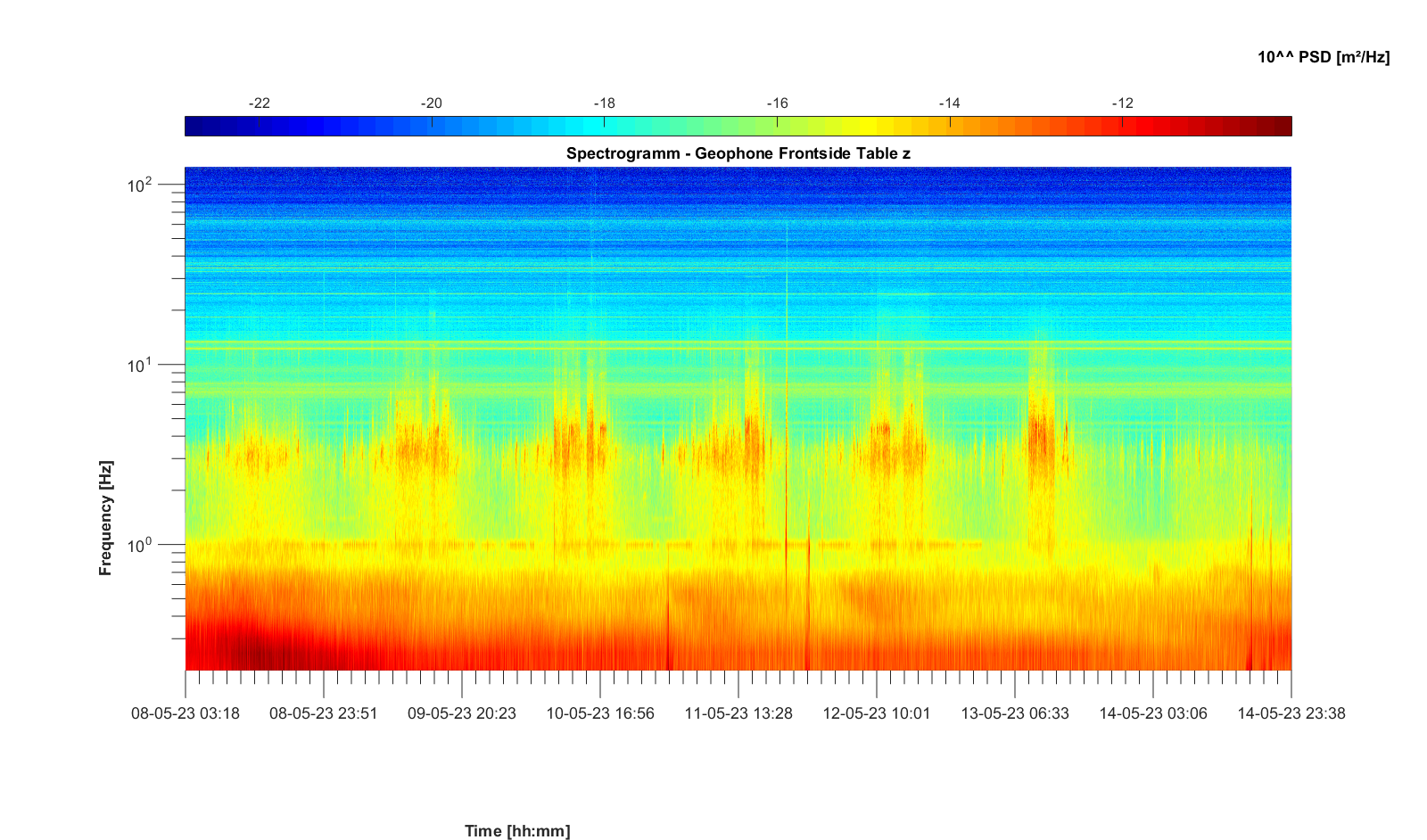Select the '08-05-23 03:18' time tick label

tap(186, 713)
